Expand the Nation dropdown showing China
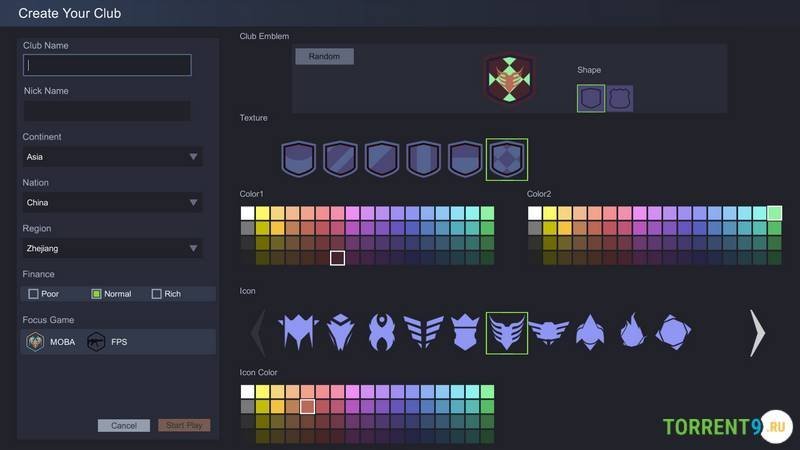The width and height of the screenshot is (800, 450). tap(112, 203)
